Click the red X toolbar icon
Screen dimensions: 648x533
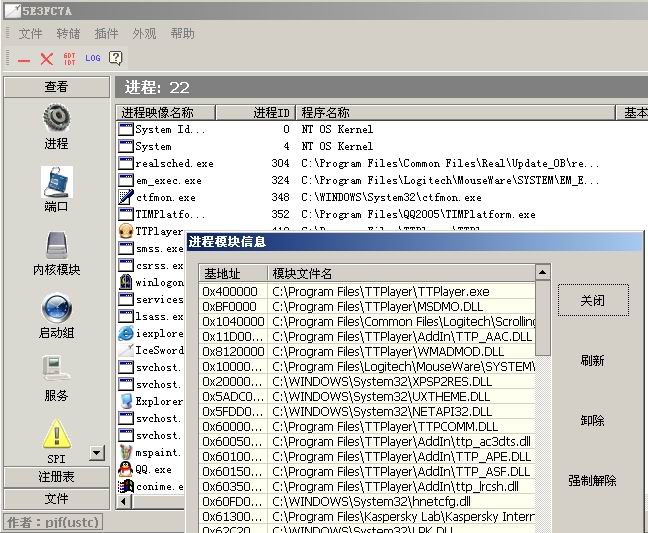click(x=47, y=59)
